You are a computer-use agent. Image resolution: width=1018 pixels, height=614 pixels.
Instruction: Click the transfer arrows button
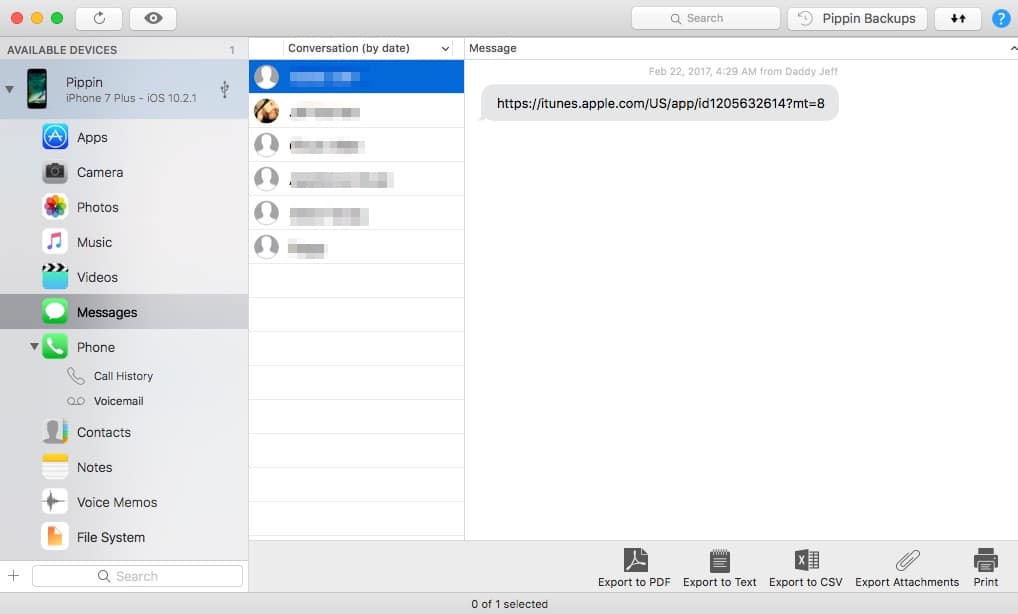pos(958,18)
